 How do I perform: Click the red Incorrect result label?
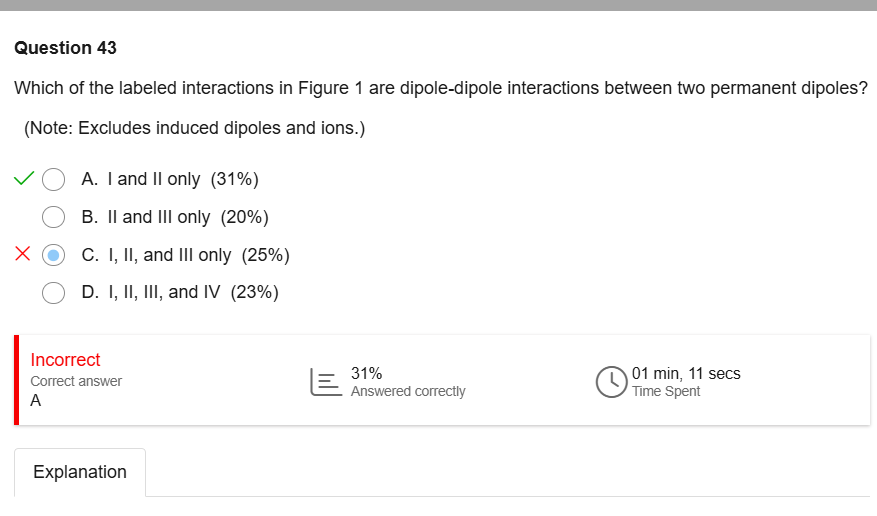[65, 360]
